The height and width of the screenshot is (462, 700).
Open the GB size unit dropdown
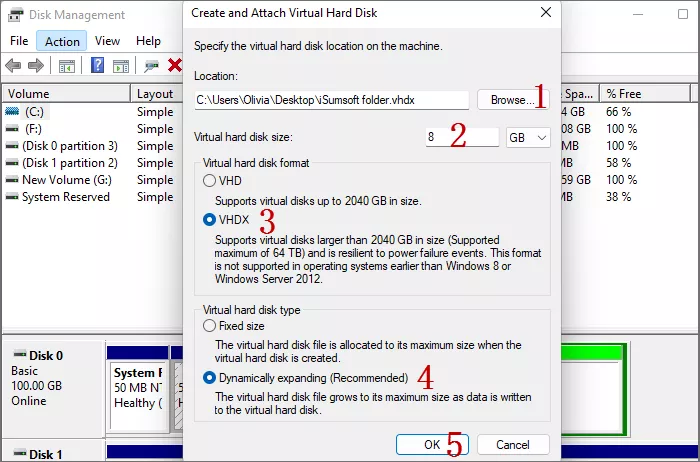(528, 137)
